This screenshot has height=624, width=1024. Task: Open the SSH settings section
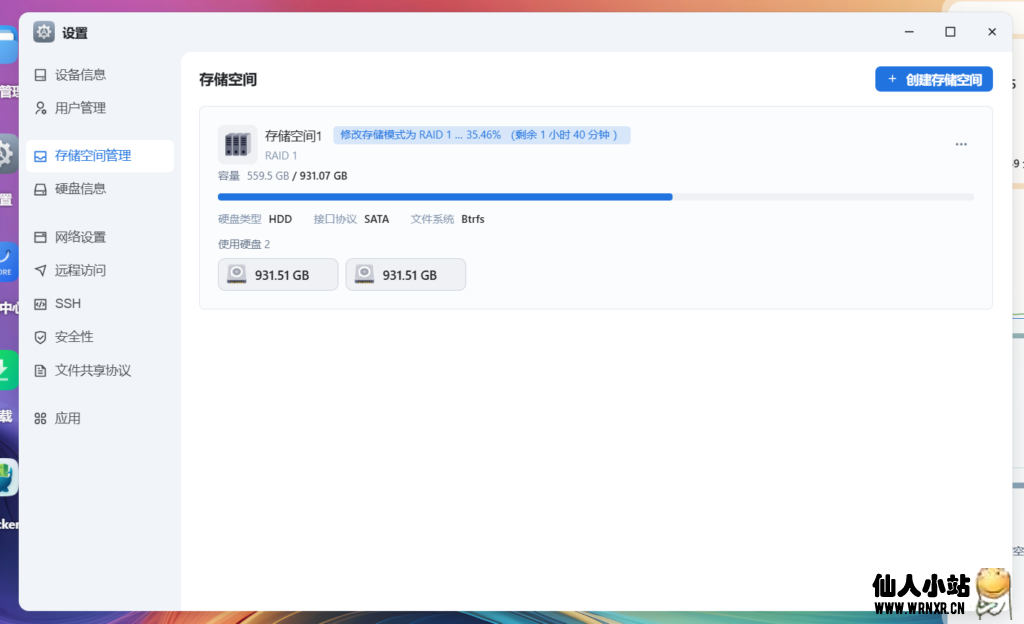(41, 303)
